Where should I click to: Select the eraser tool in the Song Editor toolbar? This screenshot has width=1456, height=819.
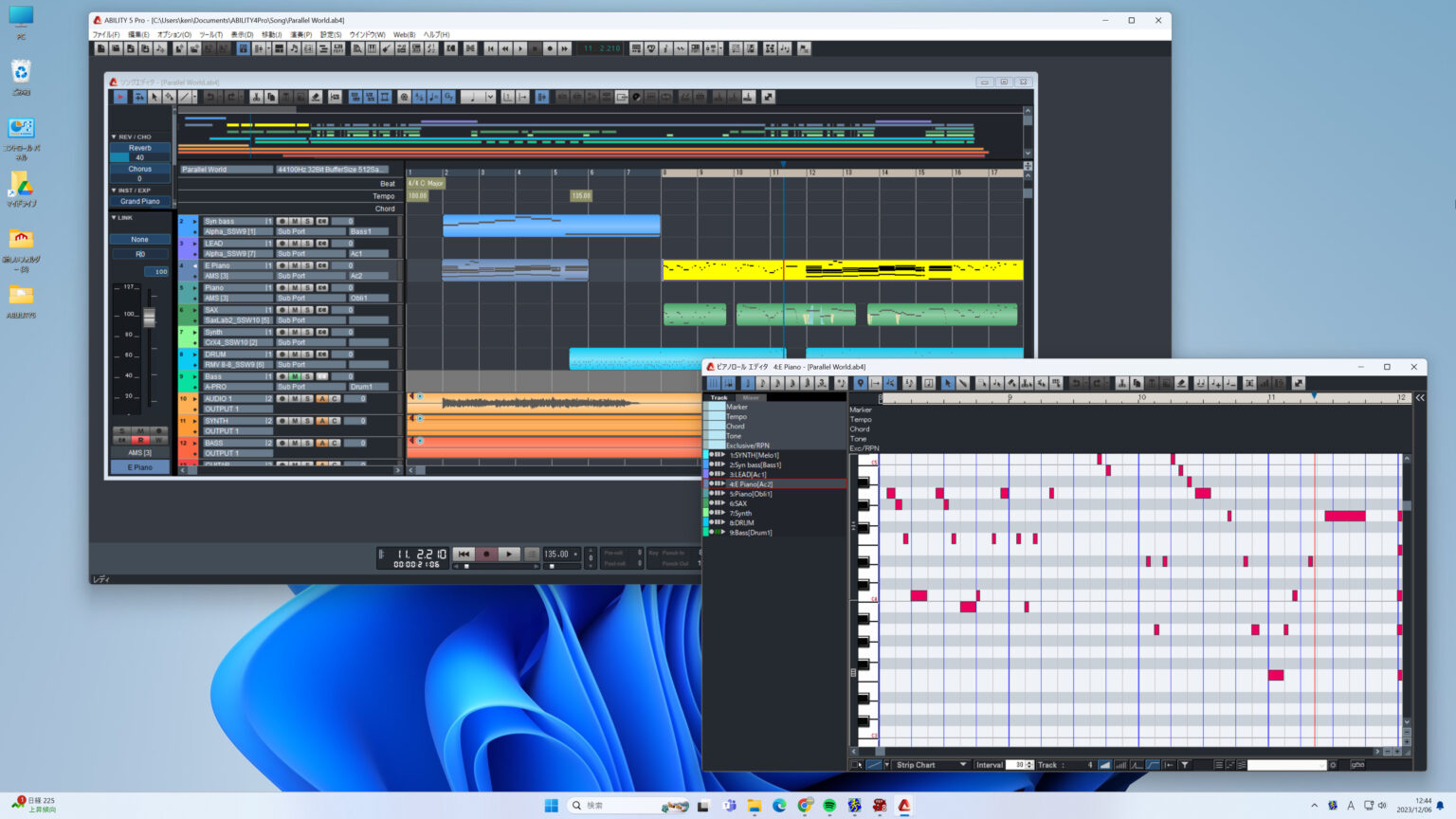click(x=316, y=97)
